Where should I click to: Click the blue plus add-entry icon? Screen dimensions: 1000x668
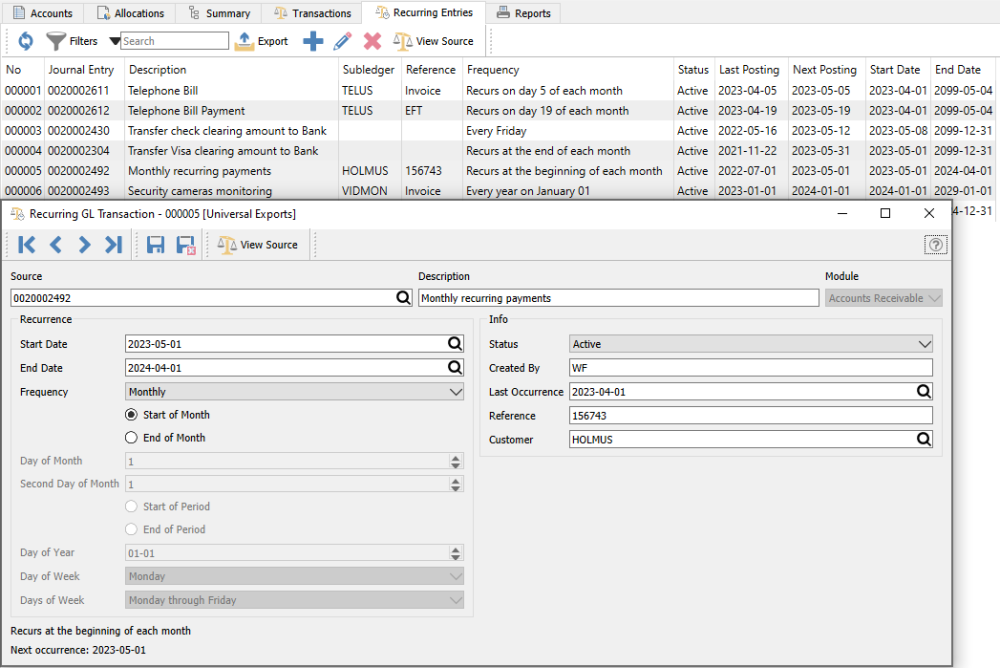[313, 41]
